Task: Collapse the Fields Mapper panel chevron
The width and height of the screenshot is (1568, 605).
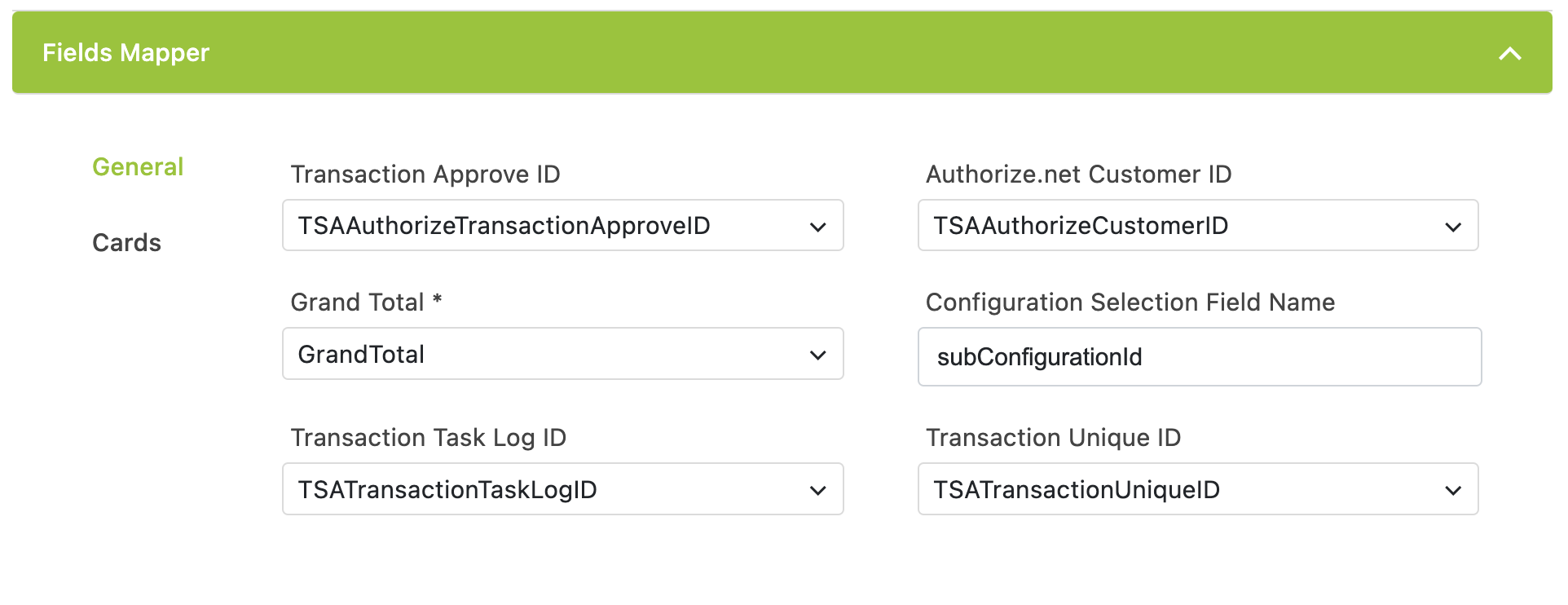Action: 1509,54
